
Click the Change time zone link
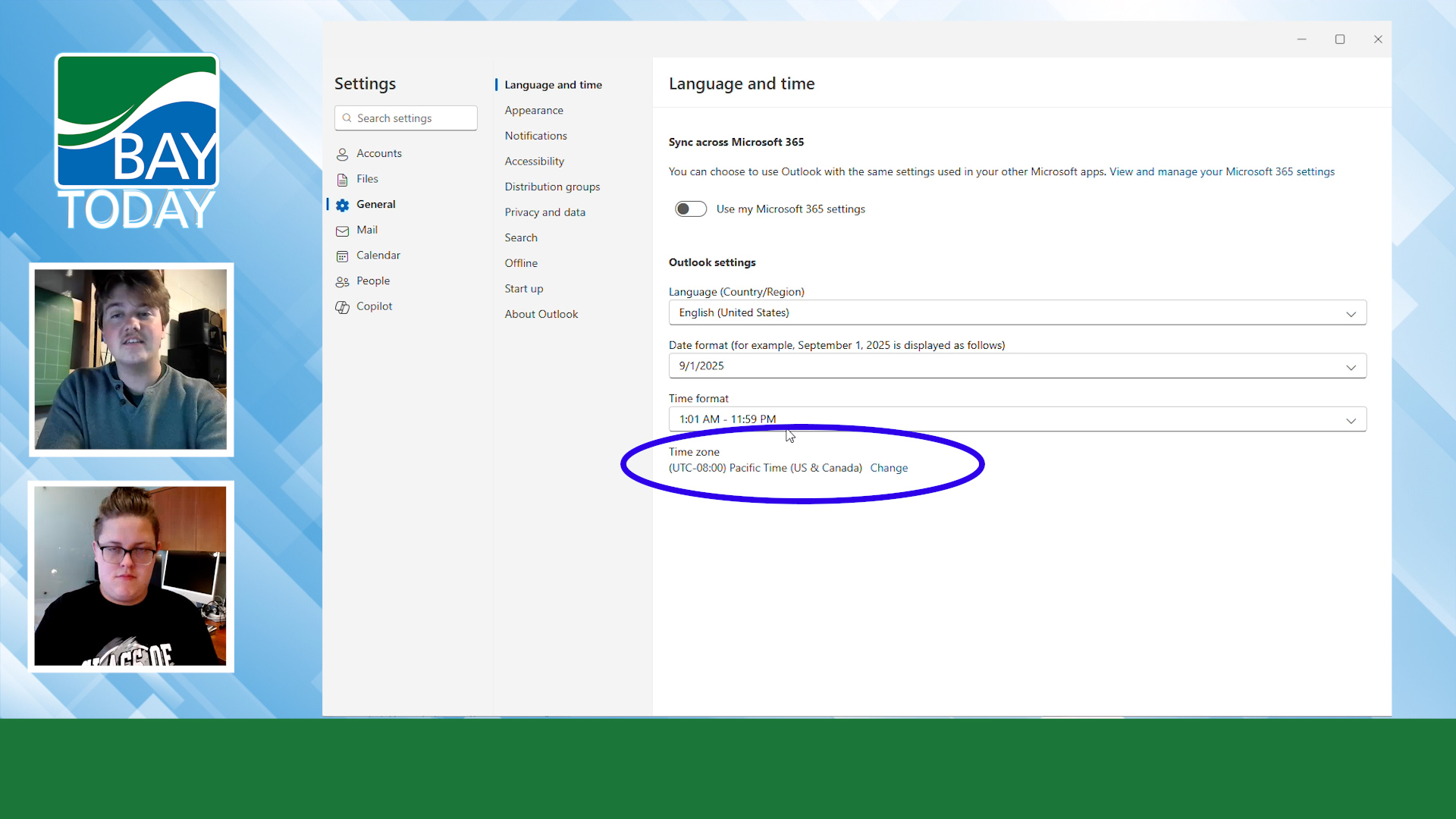tap(888, 468)
